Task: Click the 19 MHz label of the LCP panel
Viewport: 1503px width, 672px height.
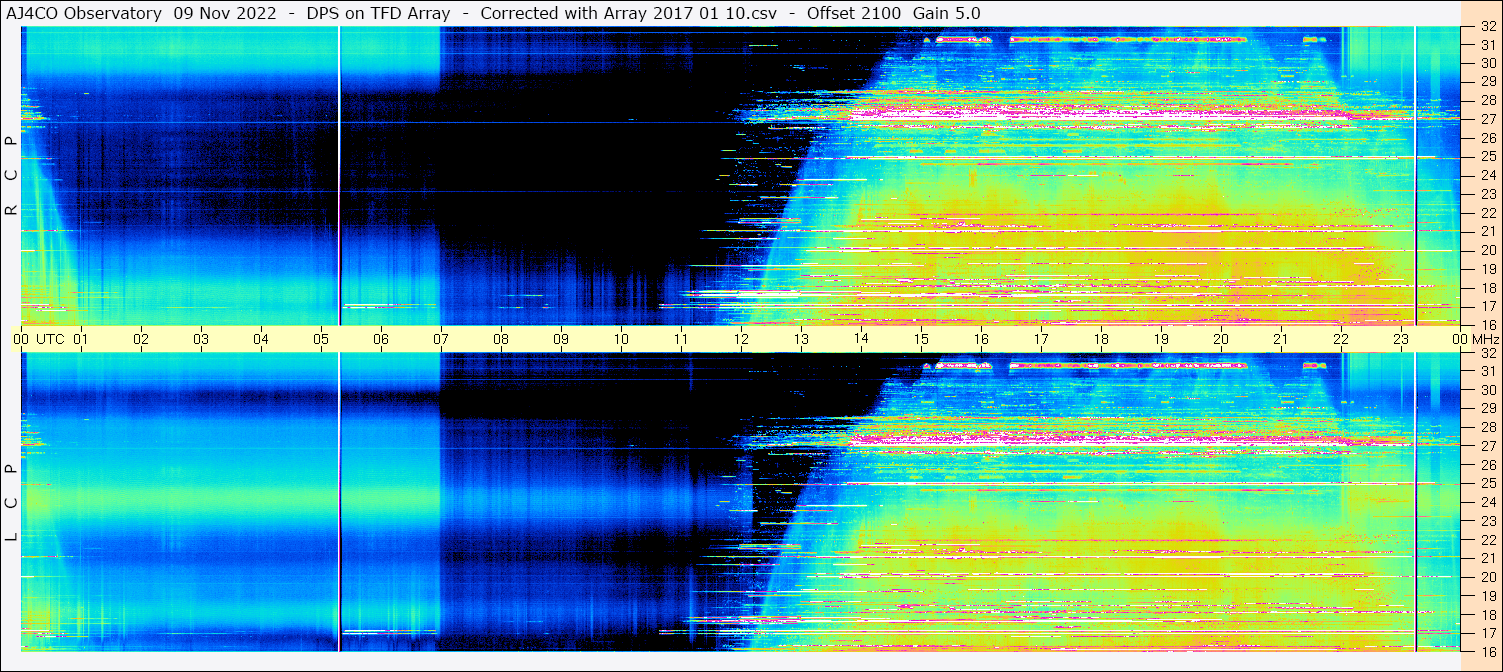Action: tap(1487, 596)
